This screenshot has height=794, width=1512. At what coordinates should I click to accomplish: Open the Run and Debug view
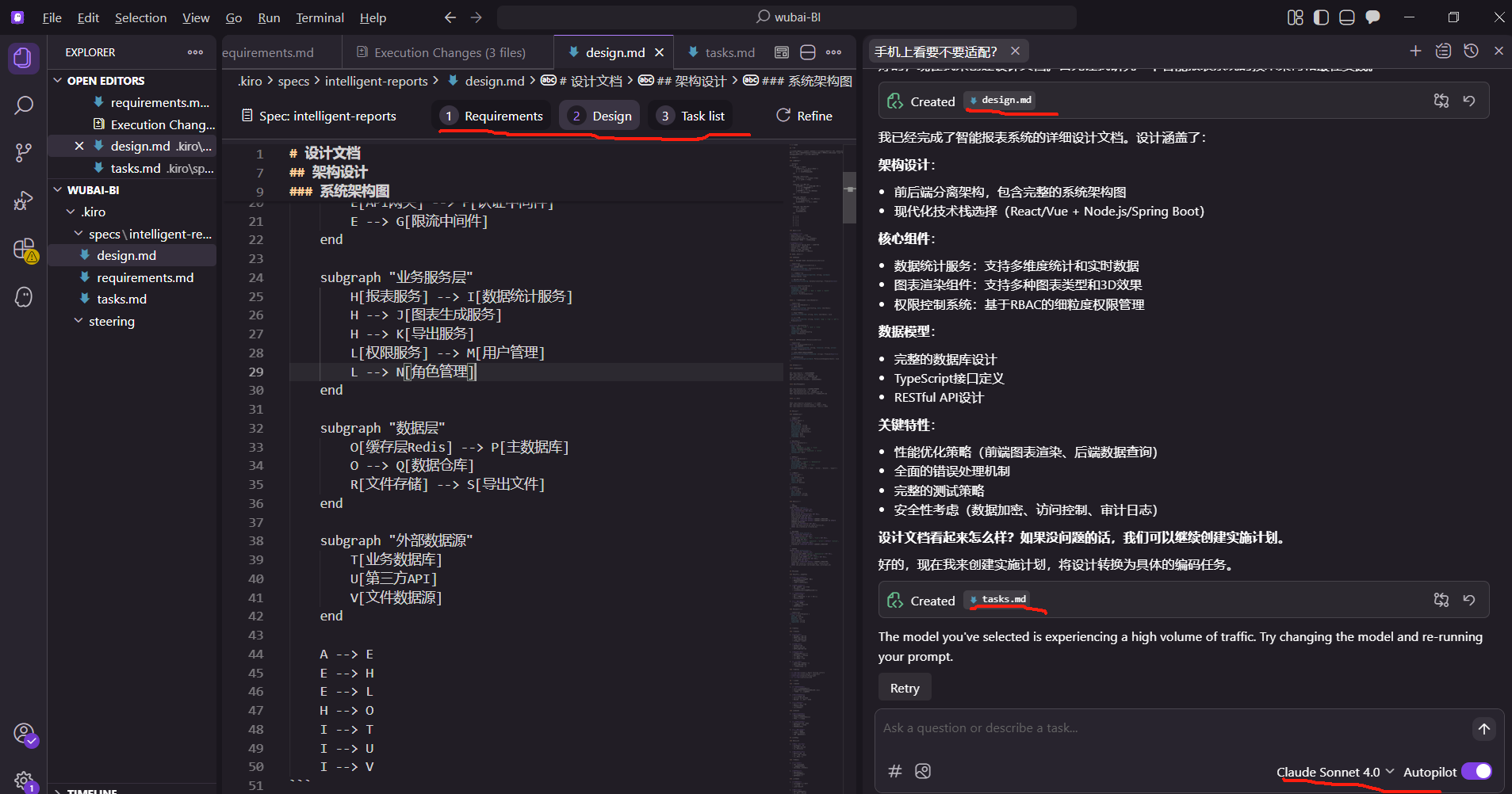click(24, 200)
